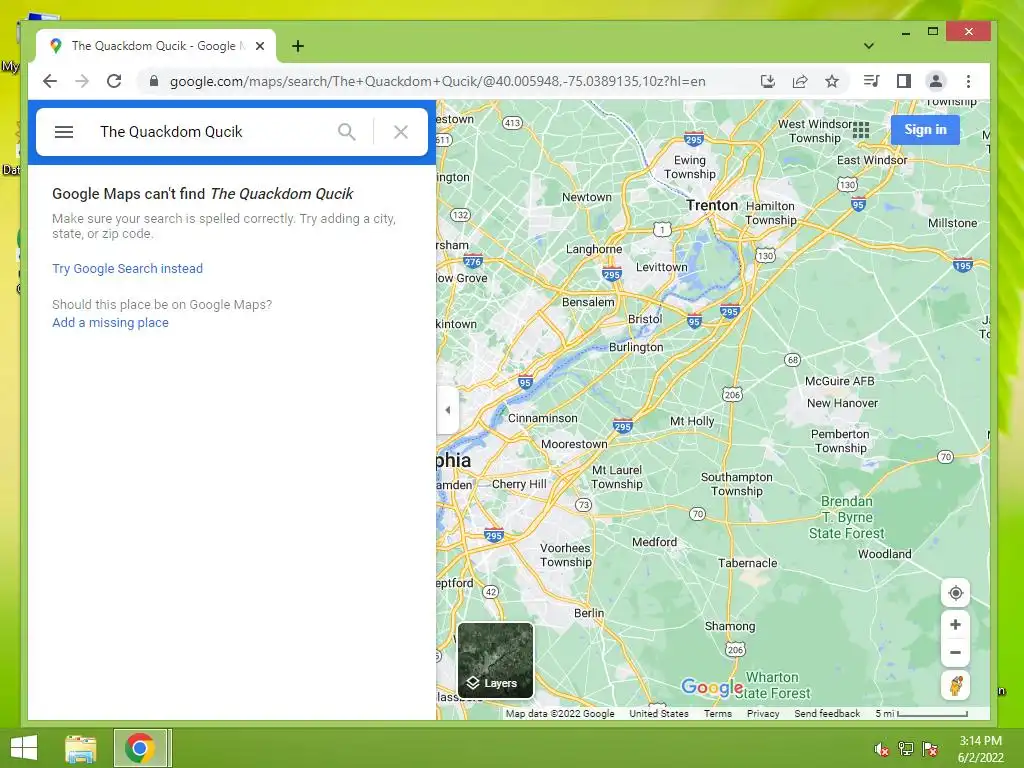This screenshot has height=768, width=1024.
Task: Open the Google Maps hamburger menu
Action: coord(63,132)
